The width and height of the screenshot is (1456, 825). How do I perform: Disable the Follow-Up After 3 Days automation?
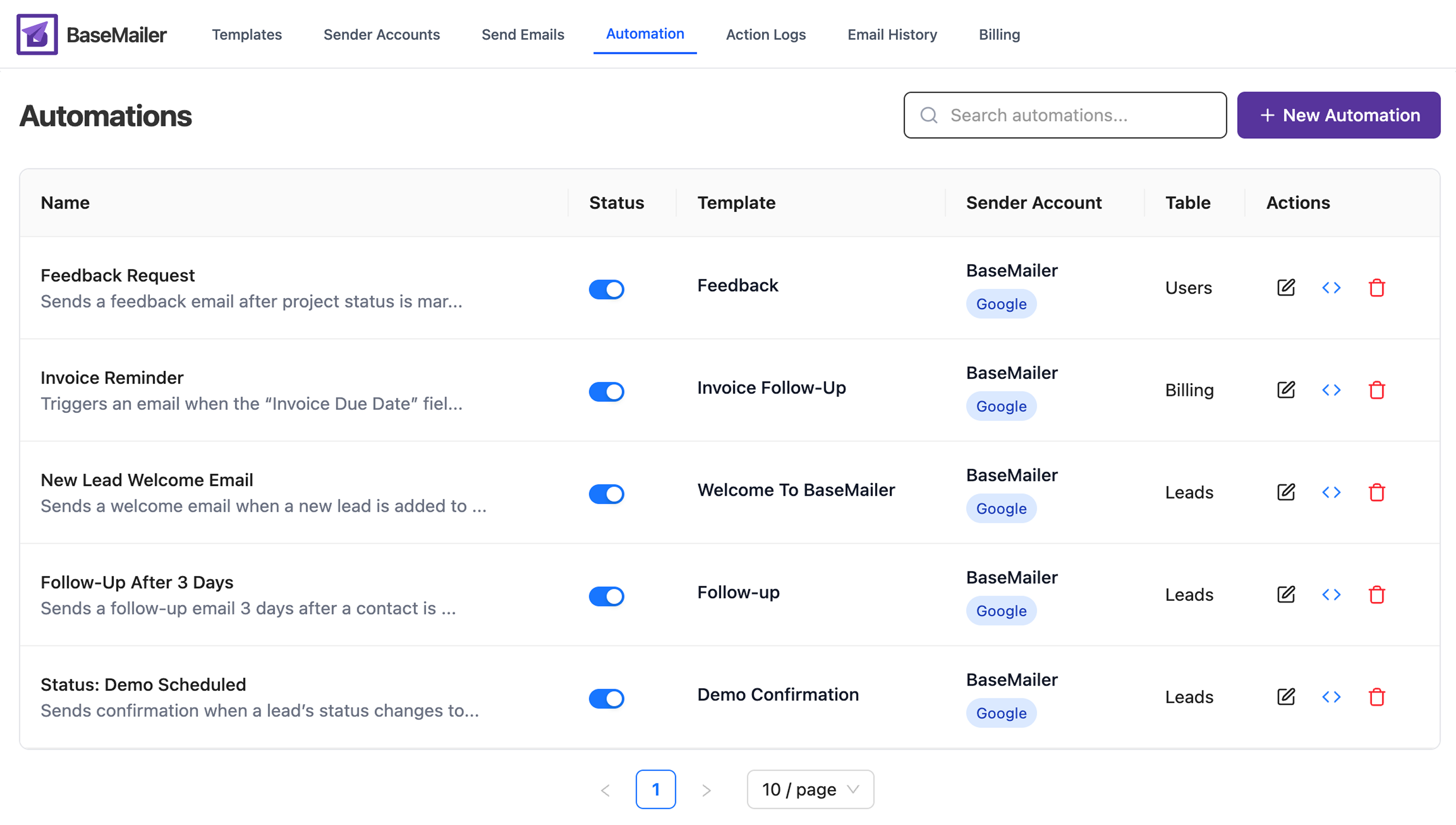[606, 596]
